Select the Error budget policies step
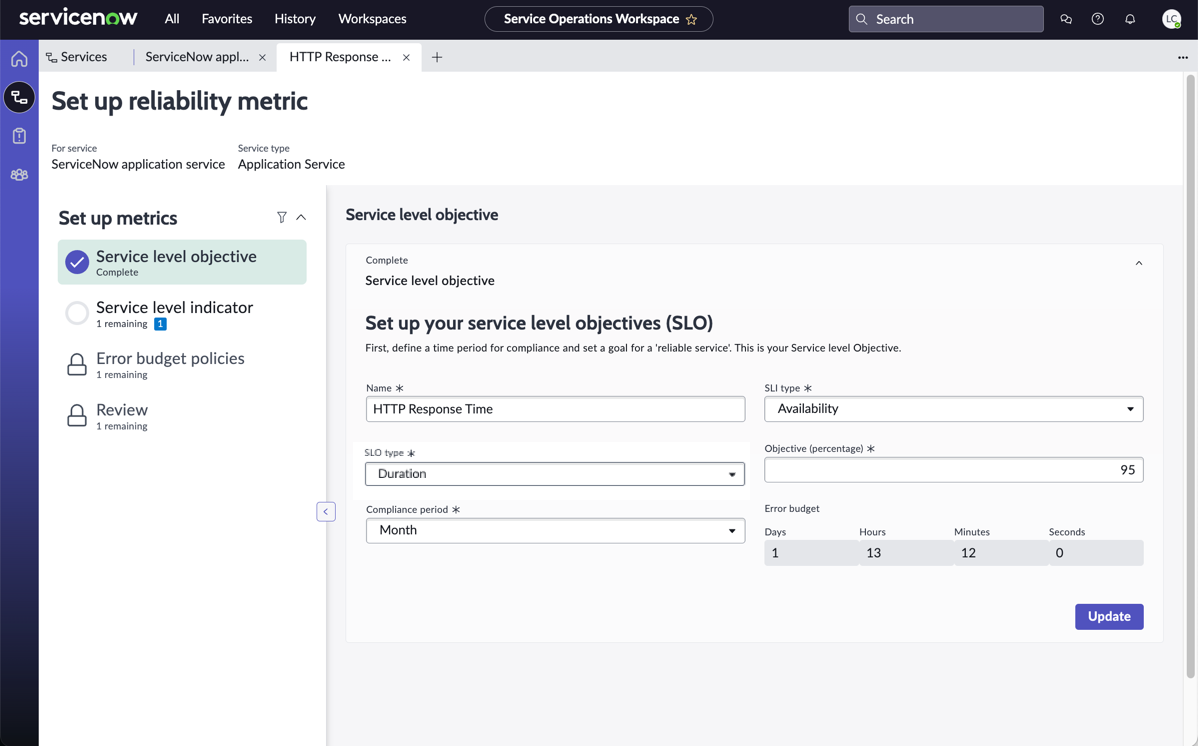Viewport: 1198px width, 746px height. click(182, 365)
